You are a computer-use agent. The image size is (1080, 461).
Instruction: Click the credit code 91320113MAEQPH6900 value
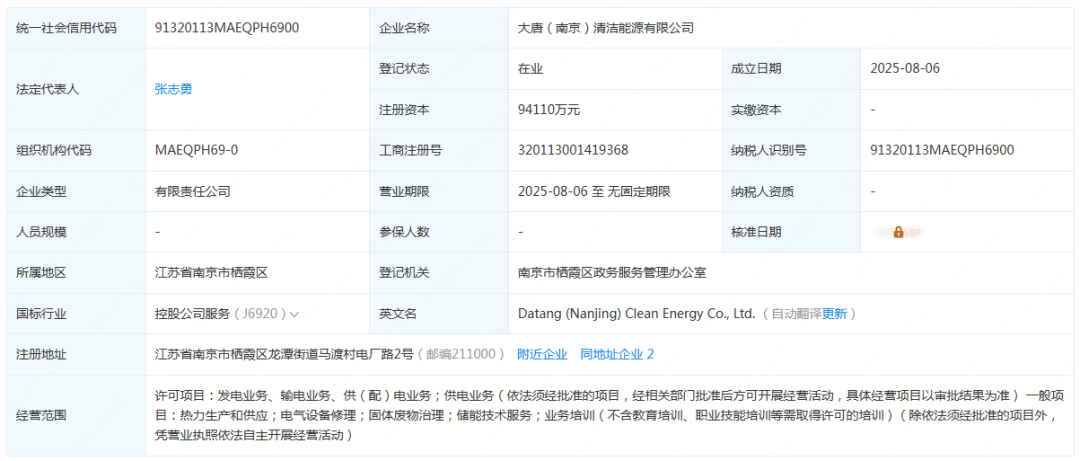227,28
